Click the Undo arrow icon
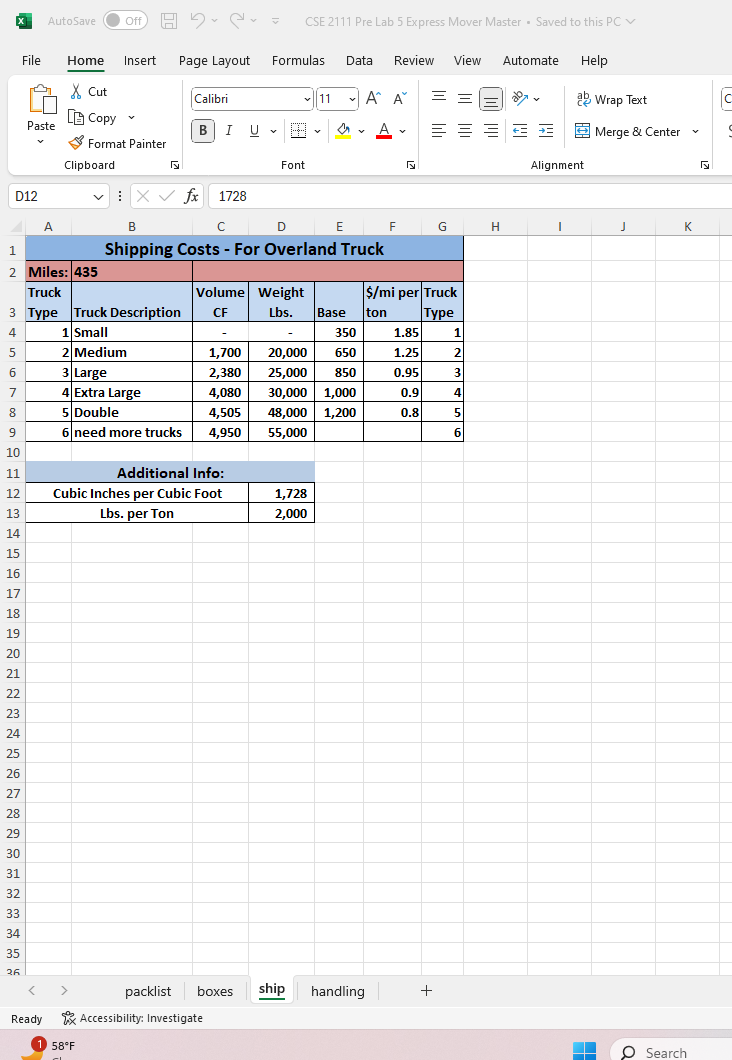The image size is (732, 1060). coord(197,21)
